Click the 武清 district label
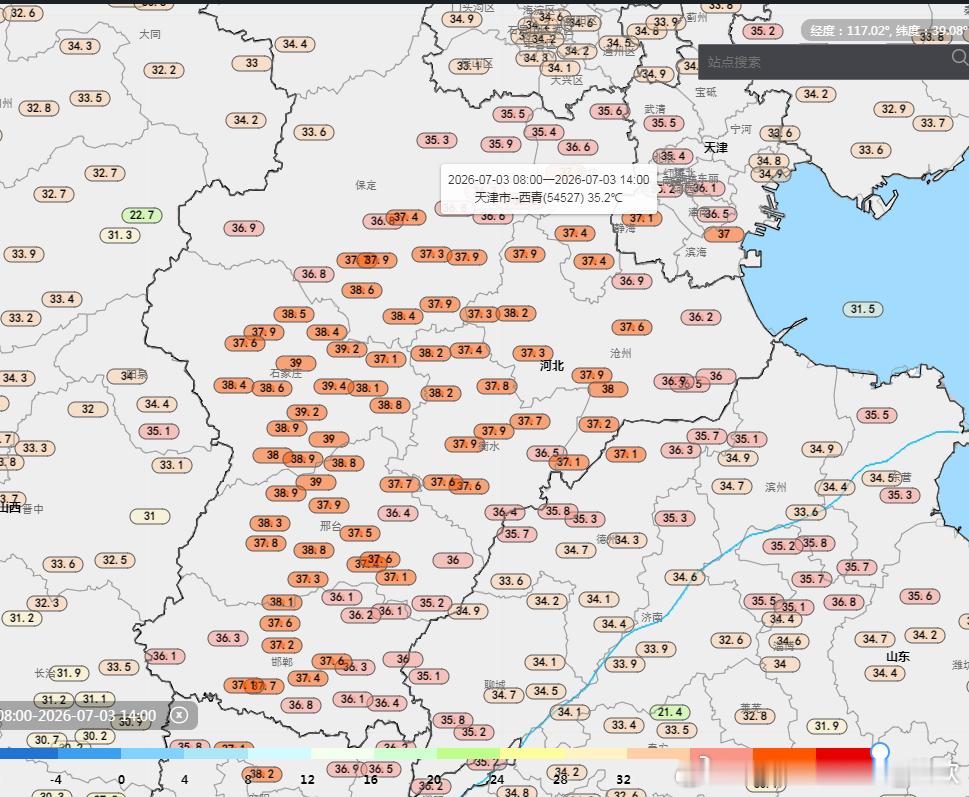This screenshot has height=797, width=969. click(655, 109)
